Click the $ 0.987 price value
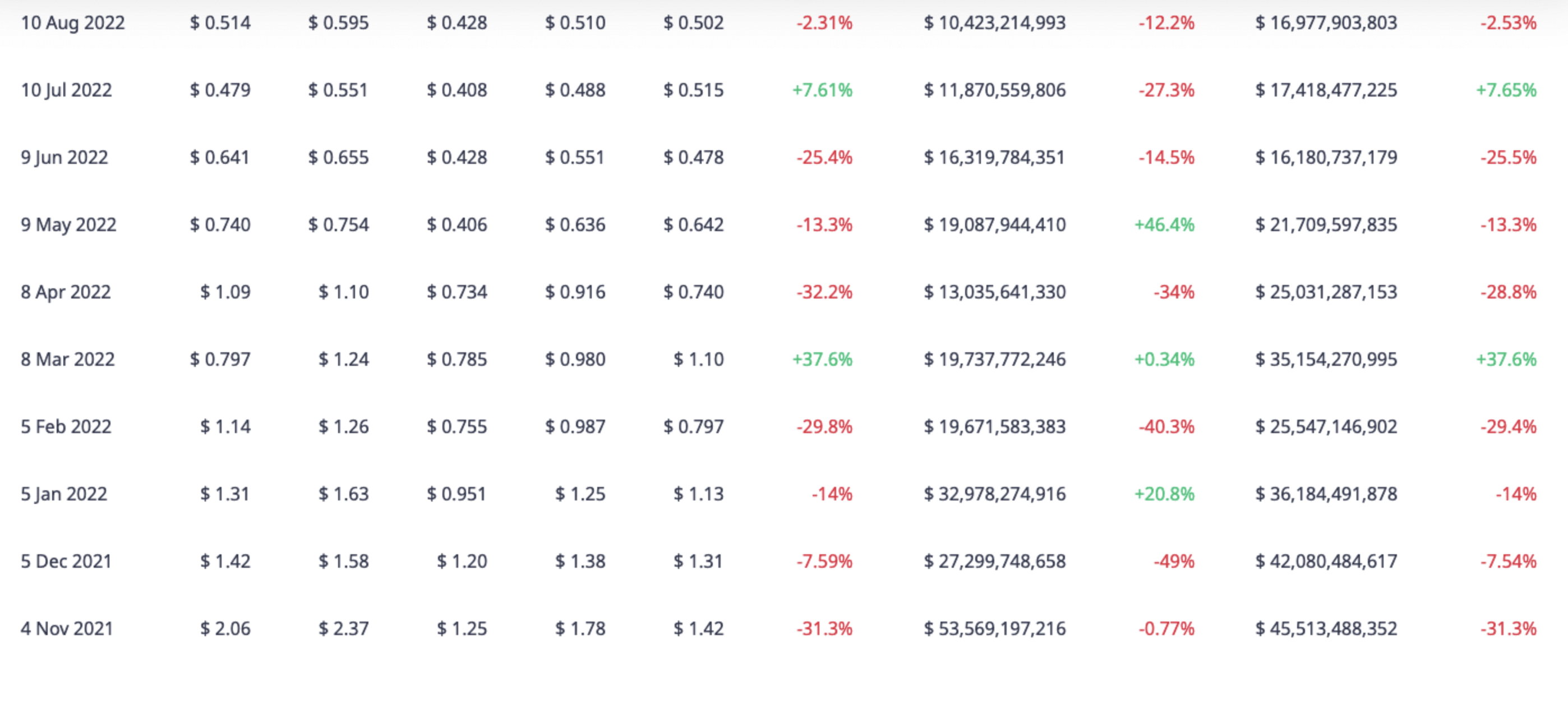Viewport: 1568px width, 708px height. [x=575, y=427]
